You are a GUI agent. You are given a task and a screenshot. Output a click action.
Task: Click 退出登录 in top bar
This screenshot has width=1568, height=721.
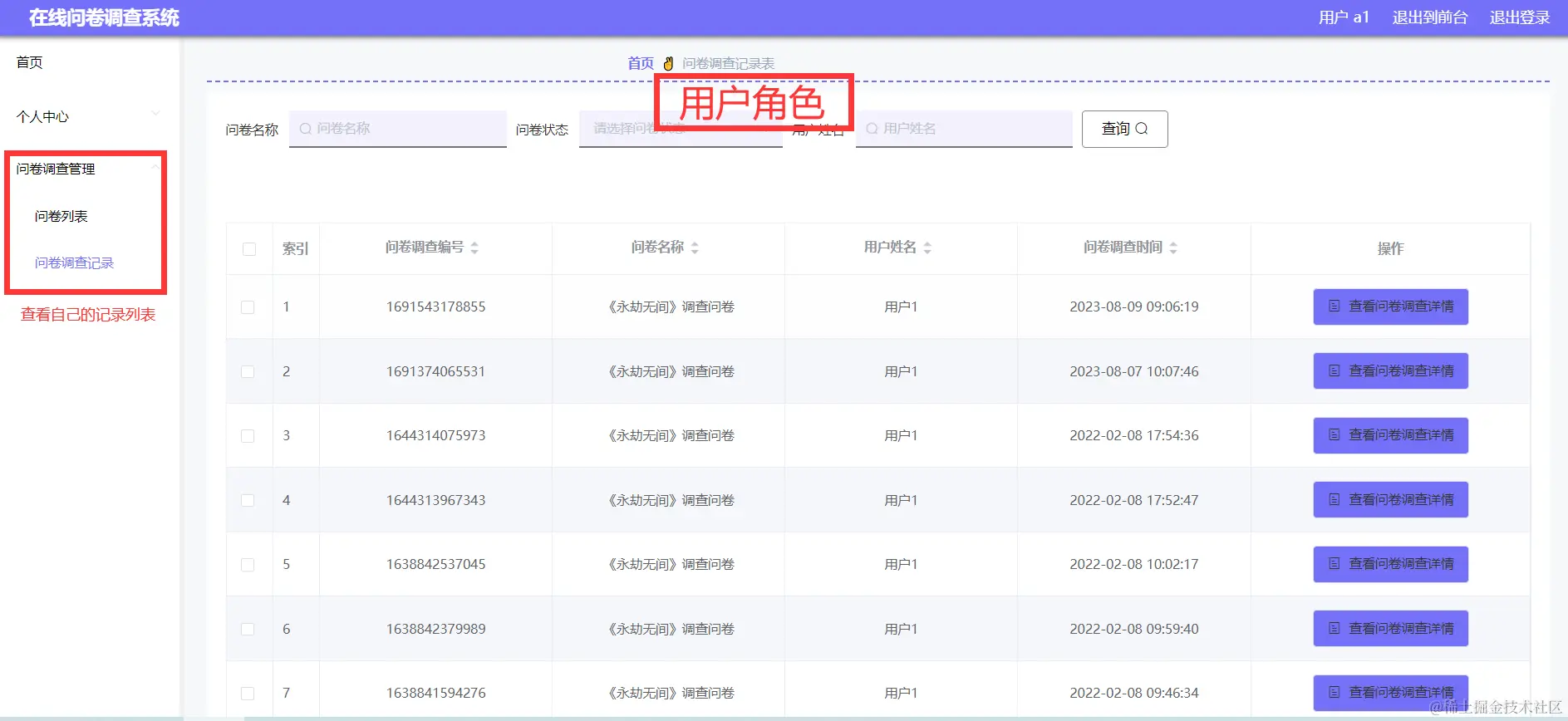click(1520, 17)
